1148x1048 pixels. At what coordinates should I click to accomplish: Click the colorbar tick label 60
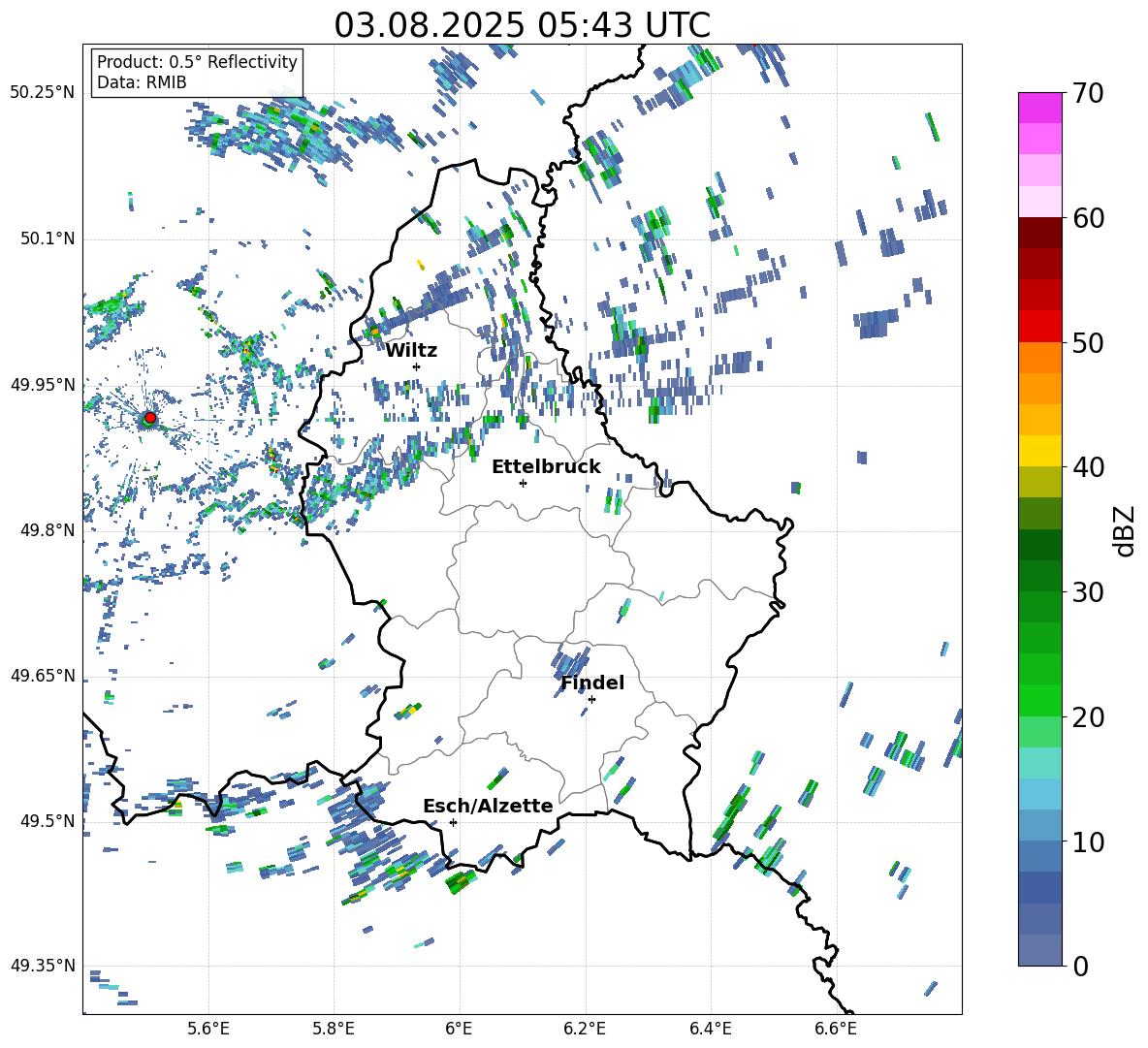[1088, 218]
